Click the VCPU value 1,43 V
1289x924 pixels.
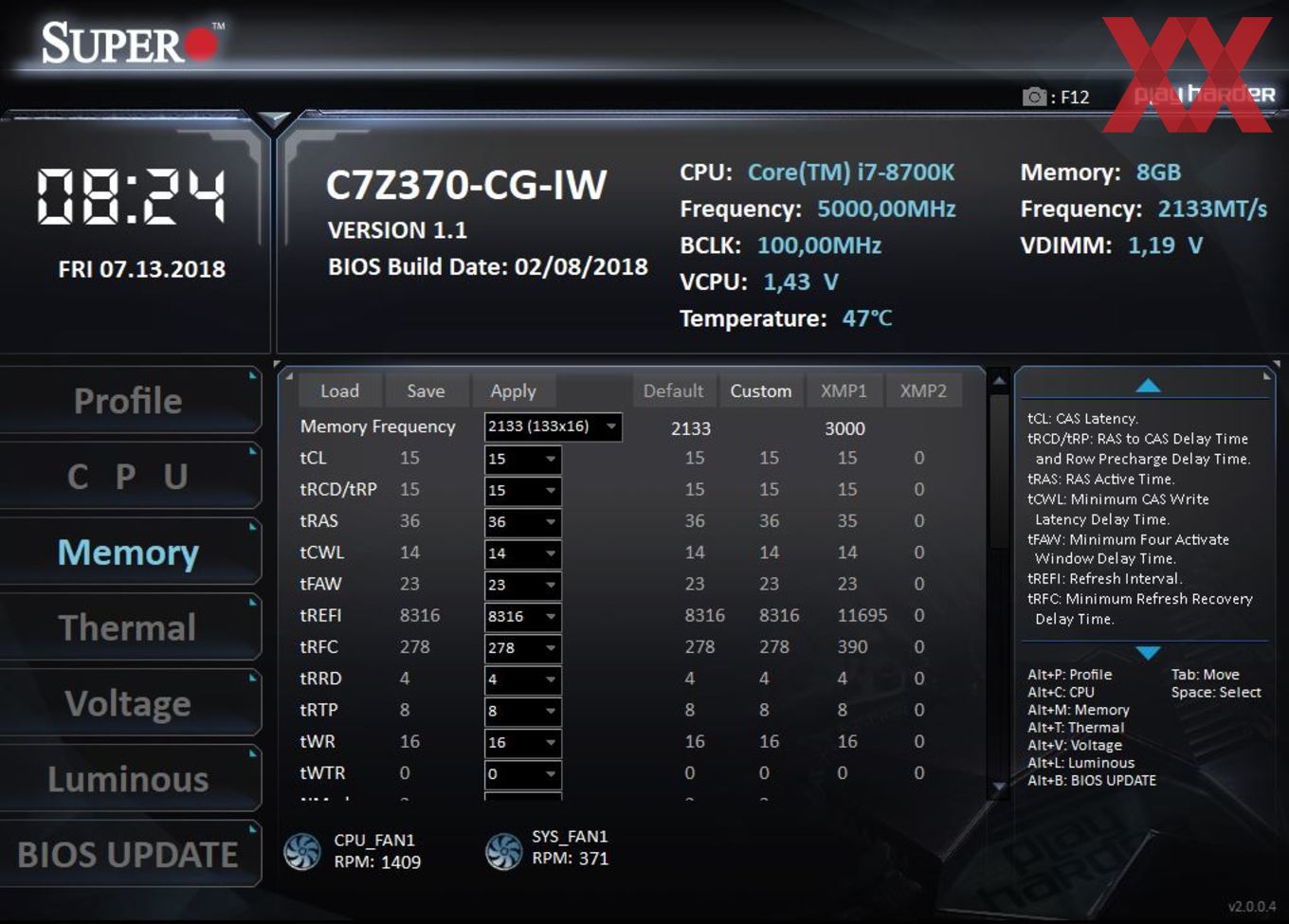(x=801, y=281)
